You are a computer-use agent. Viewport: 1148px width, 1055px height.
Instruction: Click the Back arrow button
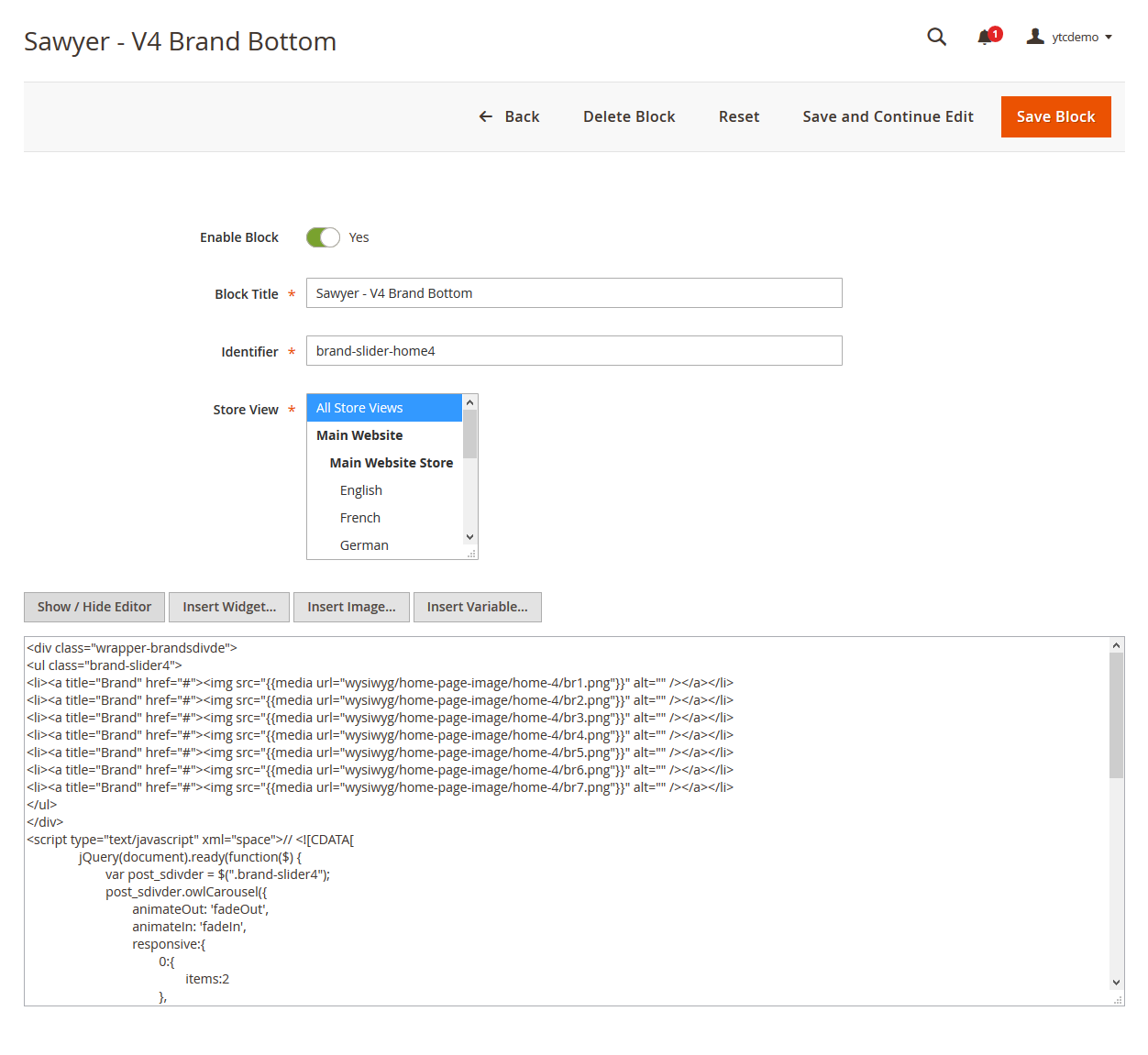tap(509, 116)
